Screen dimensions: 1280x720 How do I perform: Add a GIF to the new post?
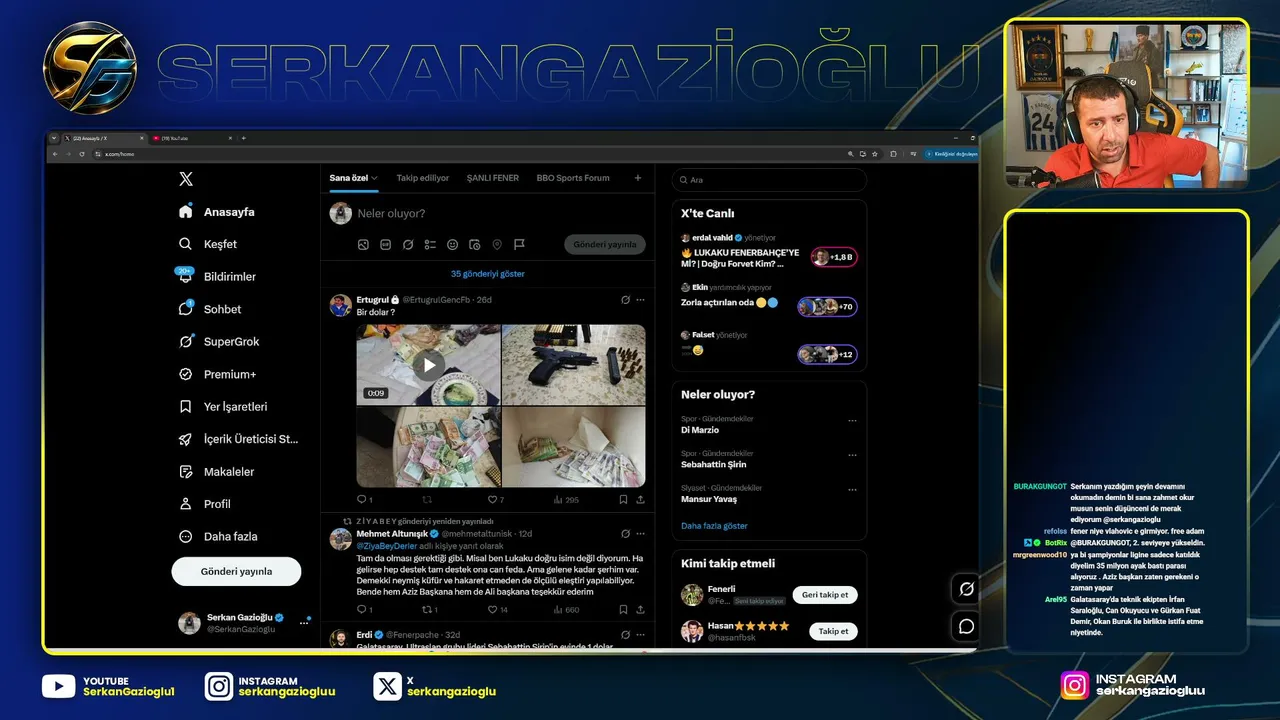pos(385,244)
